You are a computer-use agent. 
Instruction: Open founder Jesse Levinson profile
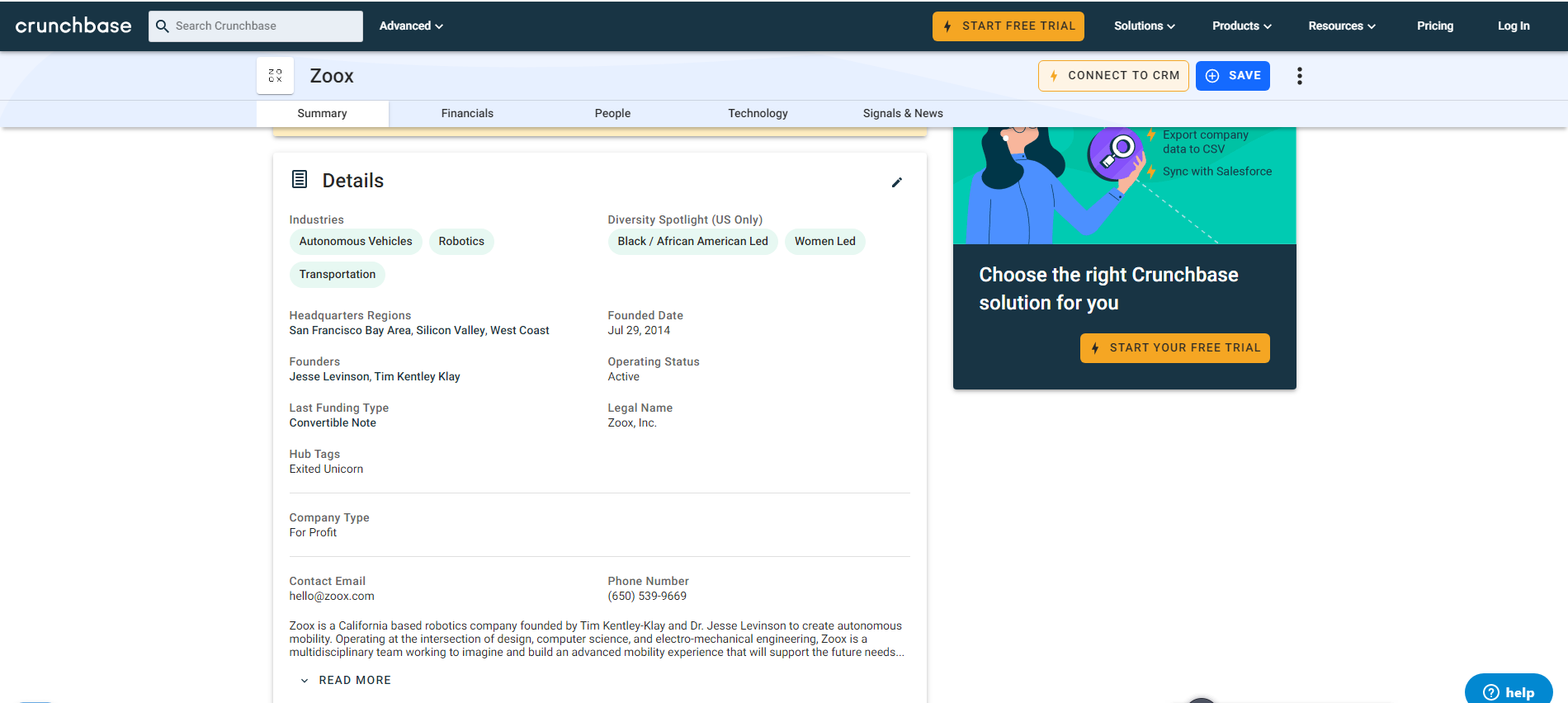329,377
